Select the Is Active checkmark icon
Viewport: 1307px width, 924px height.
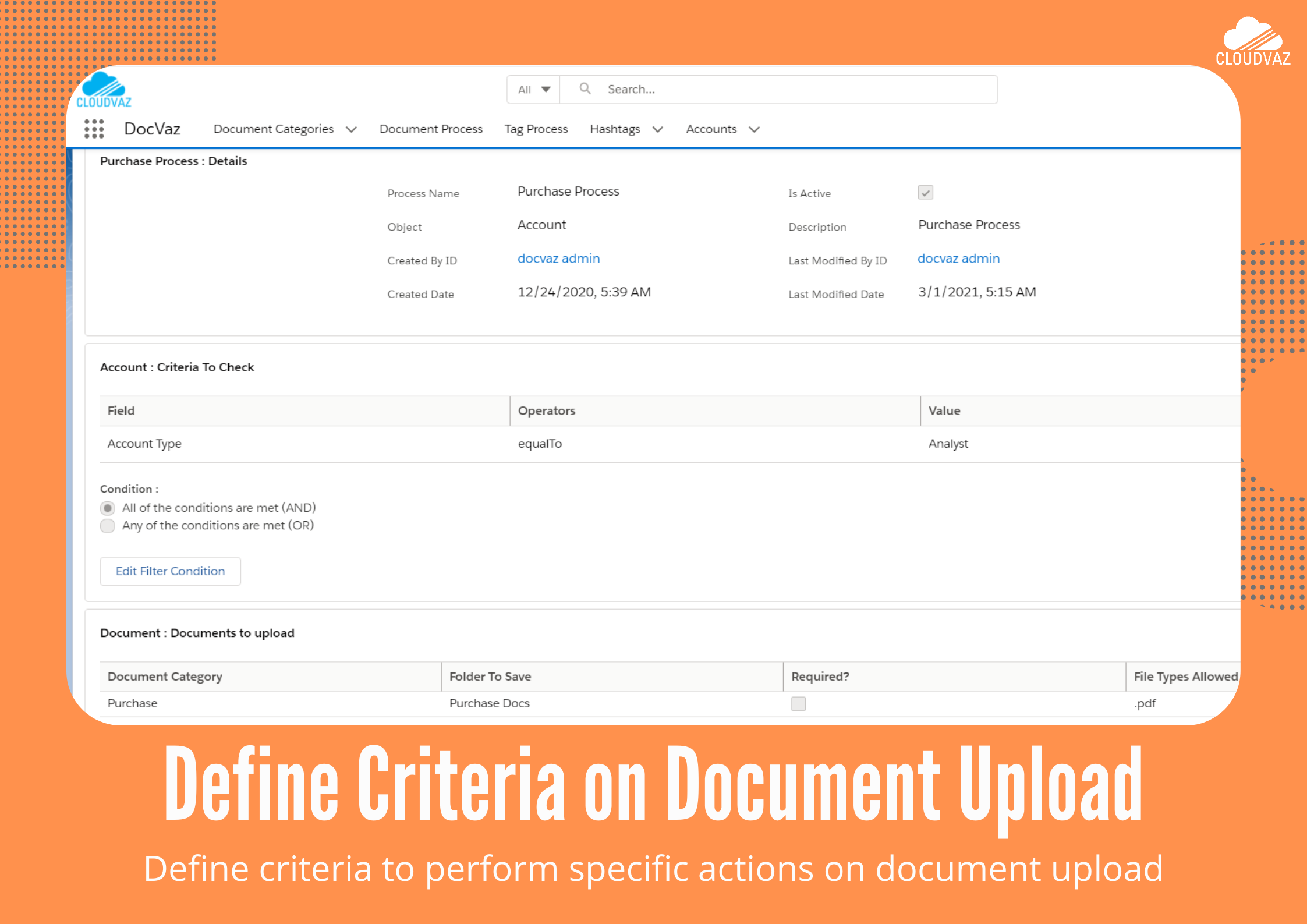tap(925, 192)
